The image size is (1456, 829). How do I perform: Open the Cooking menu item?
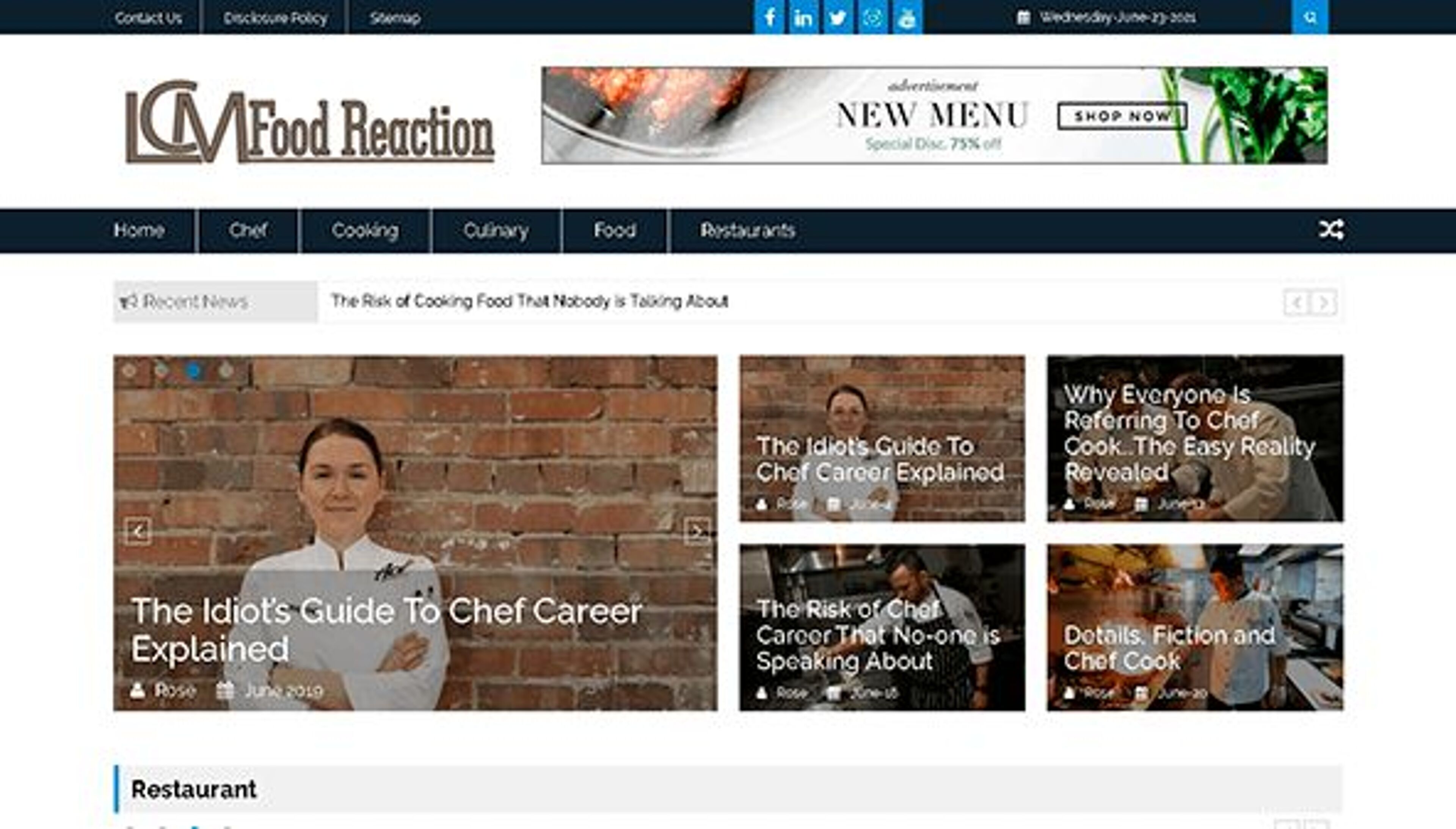[x=365, y=231]
